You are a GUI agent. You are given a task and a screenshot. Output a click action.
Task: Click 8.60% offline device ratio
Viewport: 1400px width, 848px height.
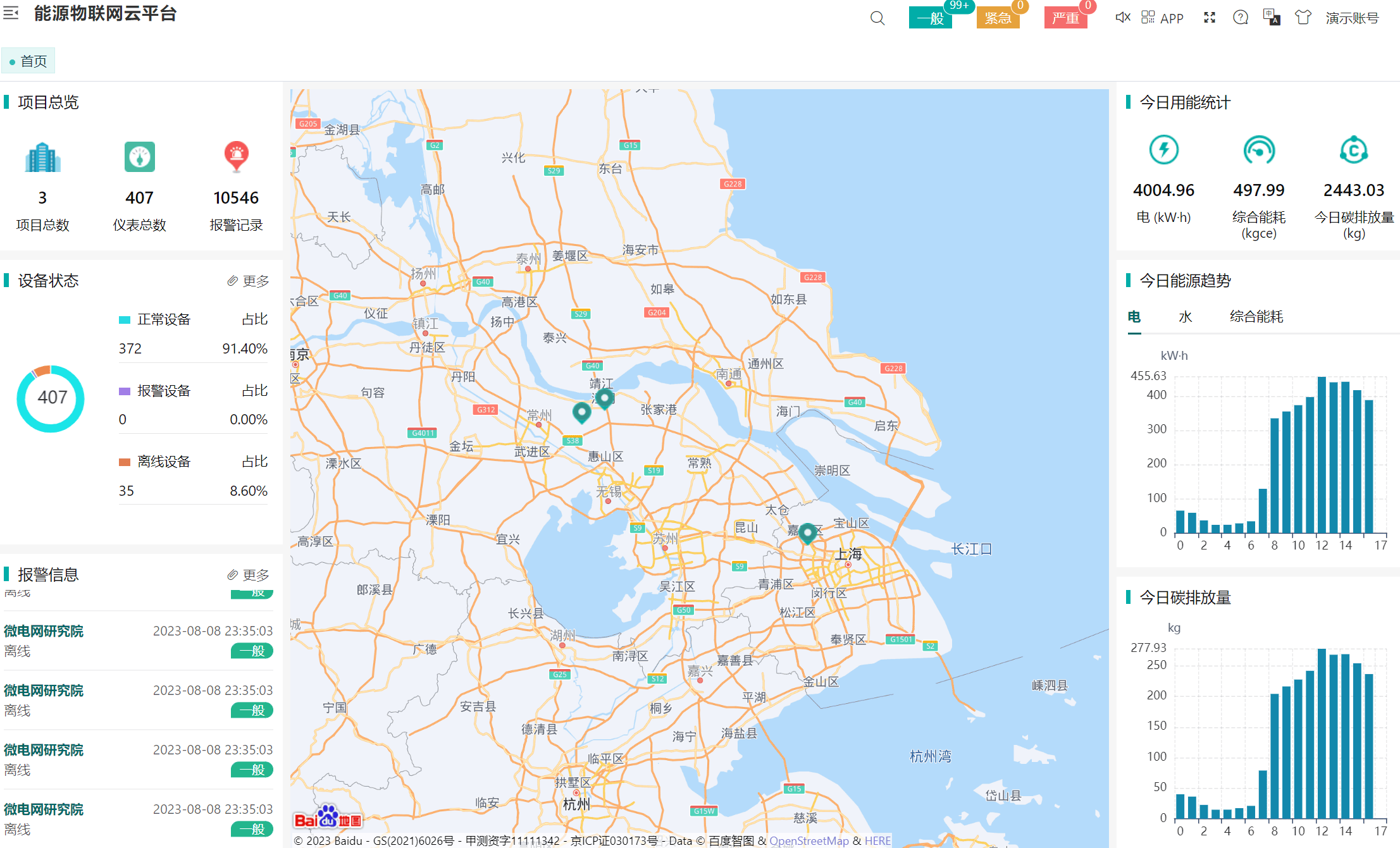[249, 491]
